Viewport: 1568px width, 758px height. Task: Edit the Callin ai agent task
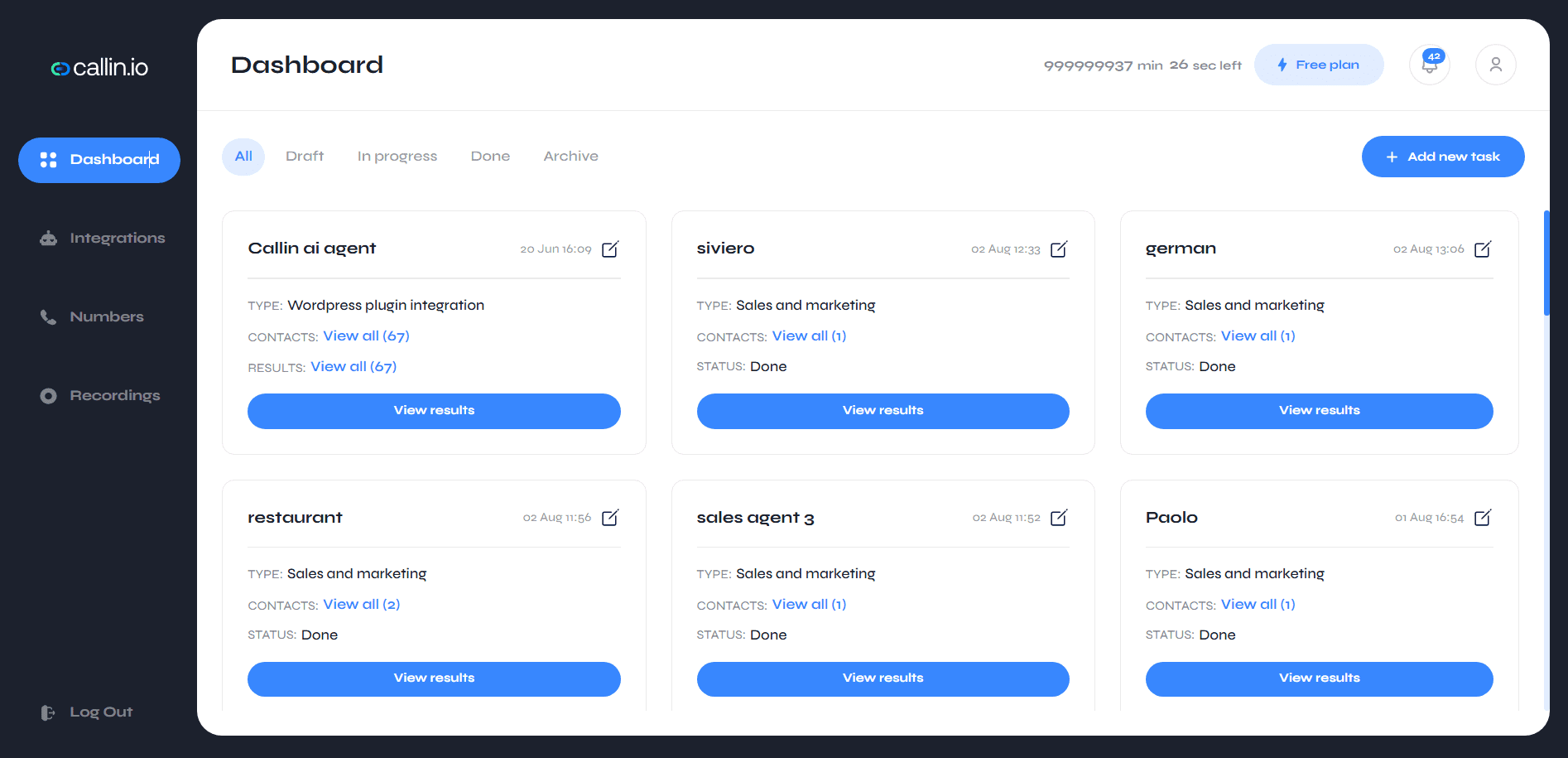coord(610,249)
